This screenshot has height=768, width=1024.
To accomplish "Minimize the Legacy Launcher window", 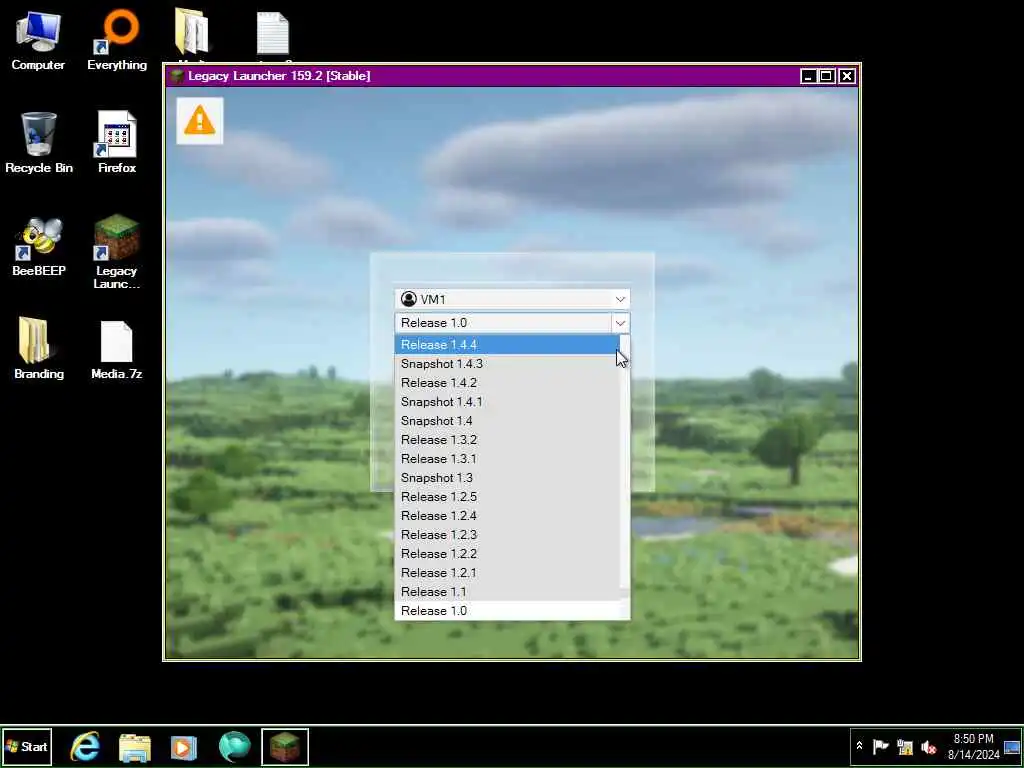I will pos(808,76).
